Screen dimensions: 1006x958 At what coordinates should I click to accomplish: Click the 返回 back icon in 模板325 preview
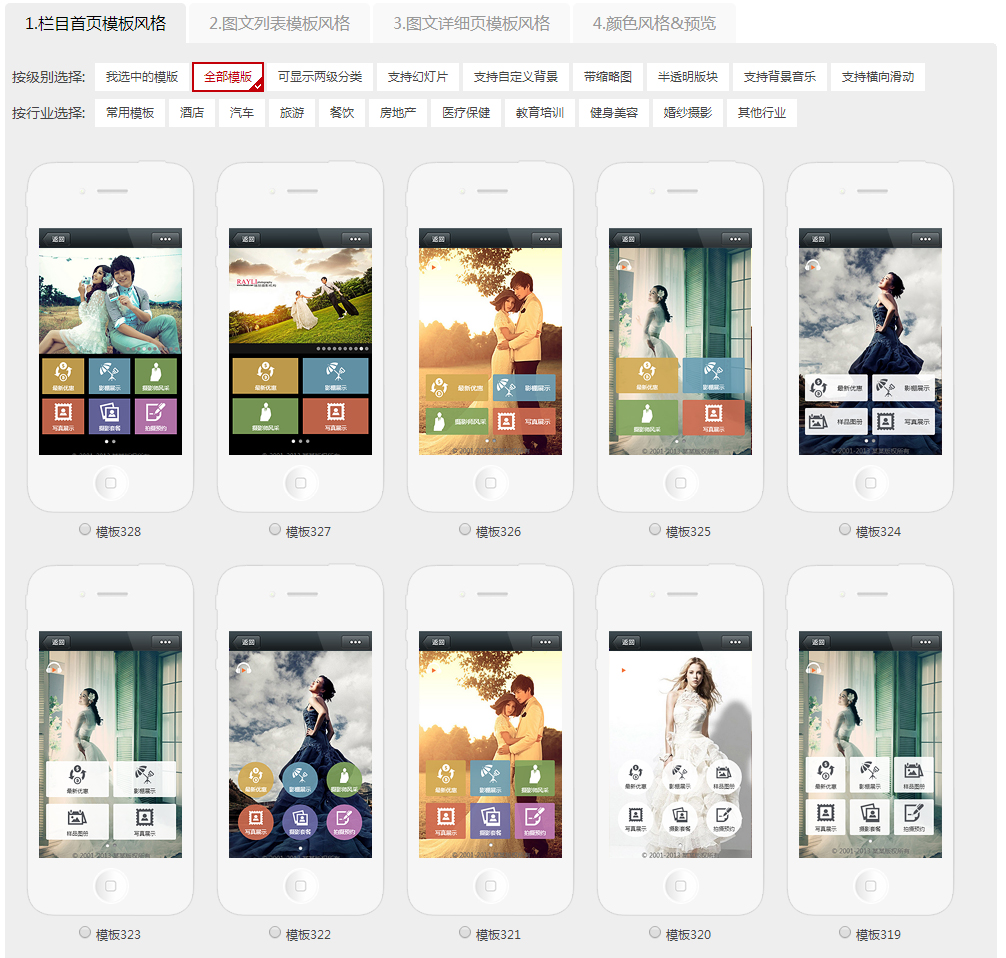pyautogui.click(x=627, y=239)
